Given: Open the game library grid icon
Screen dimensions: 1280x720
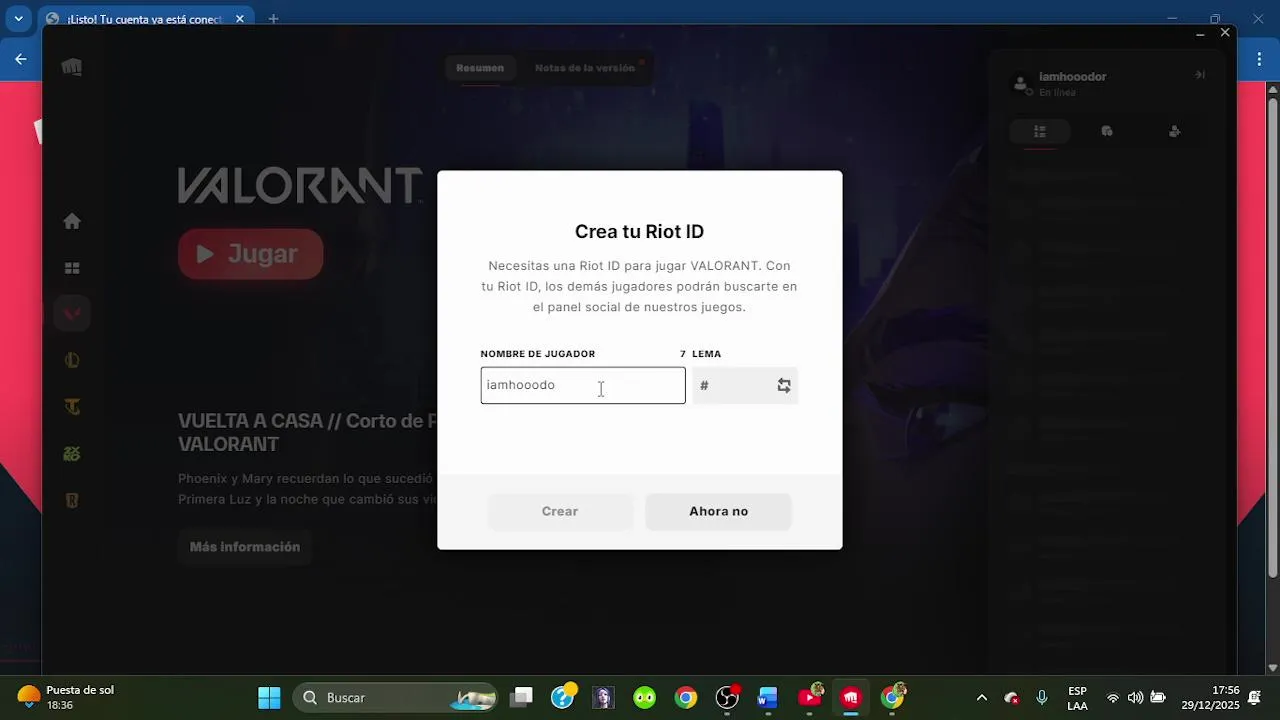Looking at the screenshot, I should [x=72, y=268].
